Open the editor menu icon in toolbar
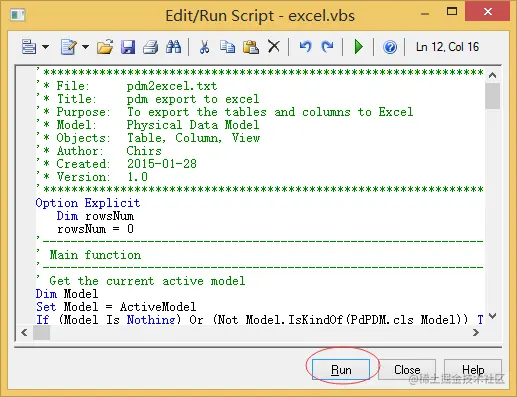517x397 pixels. 29,47
